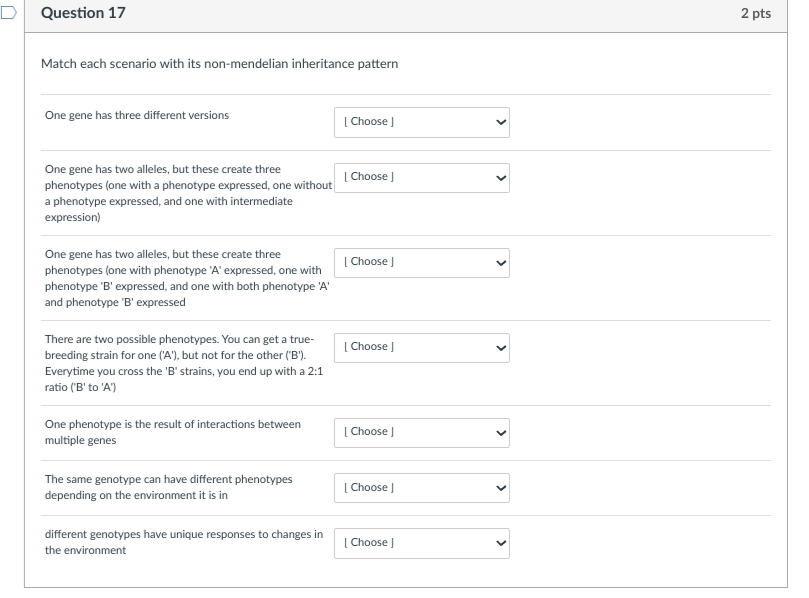Screen dimensions: 809x598
Task: Click the scenario text about true-breeding strain
Action: (x=184, y=363)
